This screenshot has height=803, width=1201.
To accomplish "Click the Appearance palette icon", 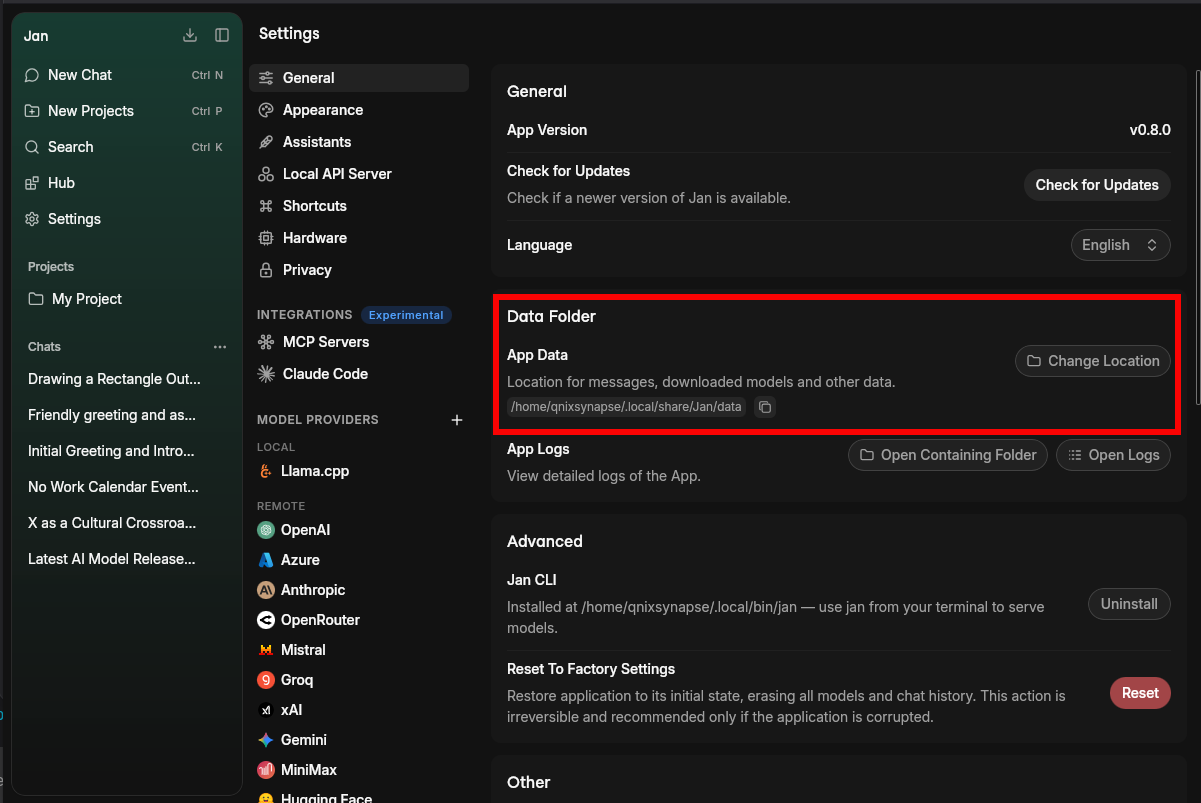I will point(266,110).
